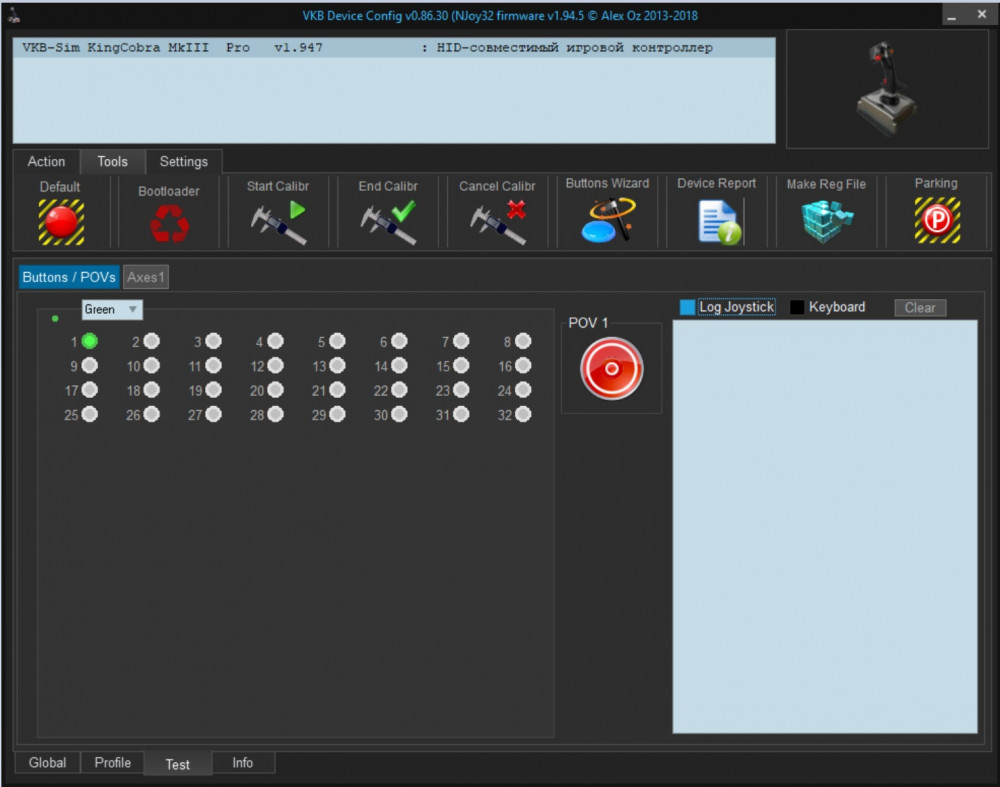
Task: Toggle the Log Joystick checkbox
Action: [x=688, y=307]
